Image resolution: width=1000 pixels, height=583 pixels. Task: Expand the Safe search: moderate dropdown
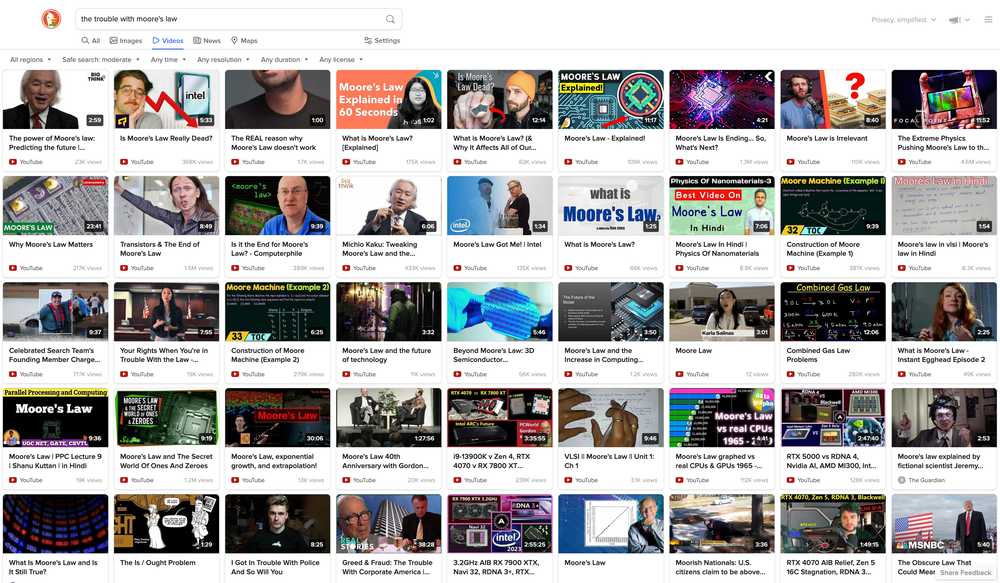point(100,60)
